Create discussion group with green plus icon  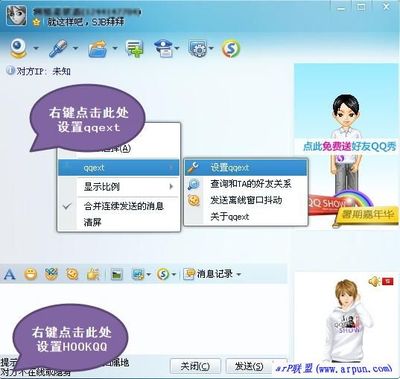(135, 49)
